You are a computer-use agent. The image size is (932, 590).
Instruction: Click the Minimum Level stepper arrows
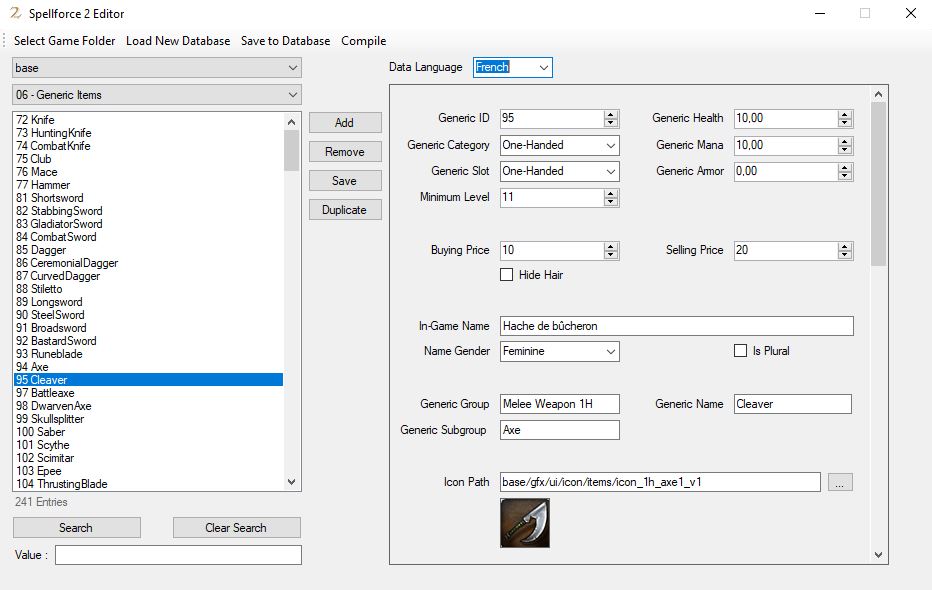pyautogui.click(x=610, y=197)
